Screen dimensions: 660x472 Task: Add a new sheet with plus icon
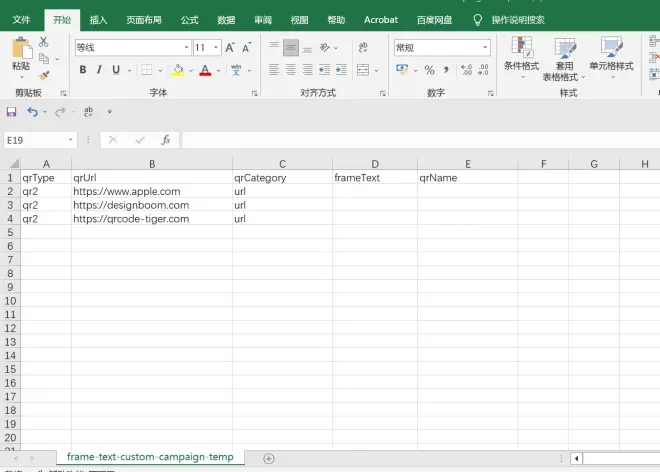268,458
